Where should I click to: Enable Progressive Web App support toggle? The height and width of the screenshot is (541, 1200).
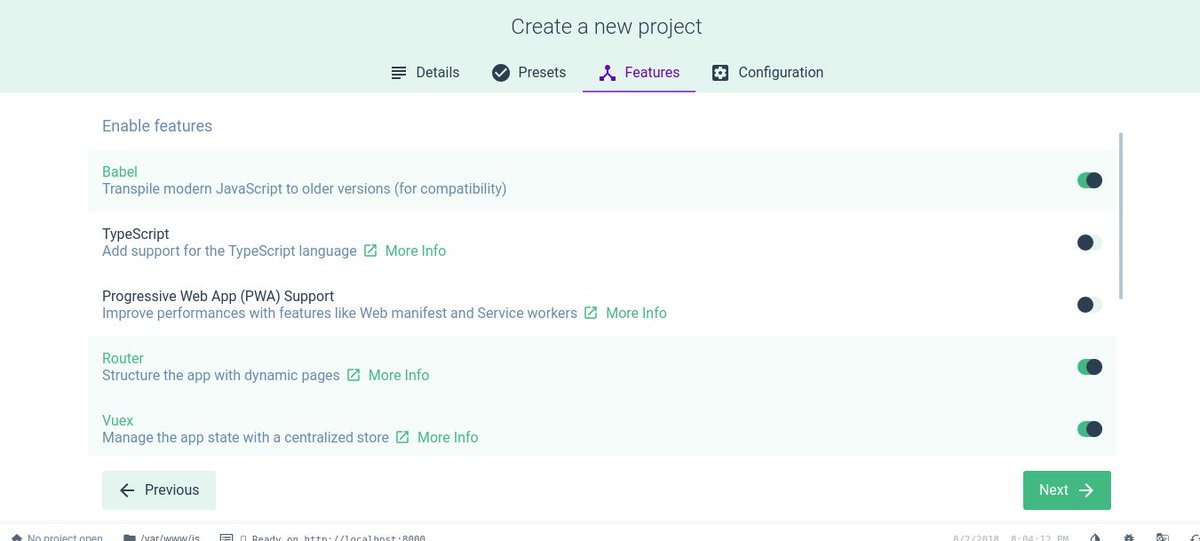1089,304
